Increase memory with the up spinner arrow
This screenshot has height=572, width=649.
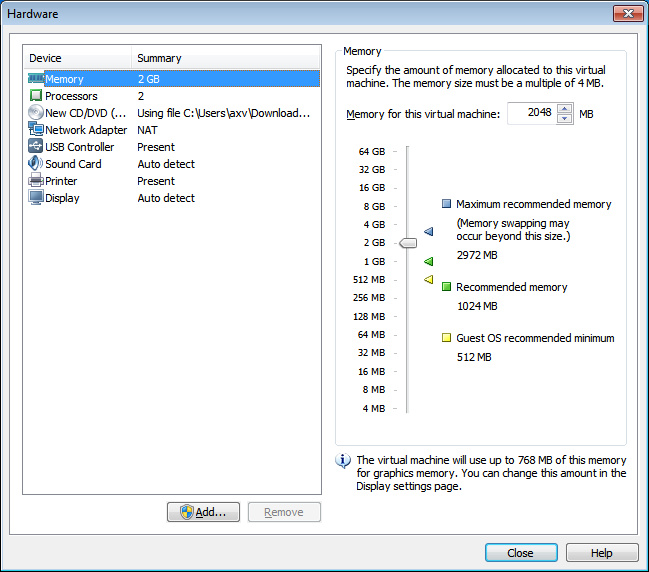[x=565, y=109]
